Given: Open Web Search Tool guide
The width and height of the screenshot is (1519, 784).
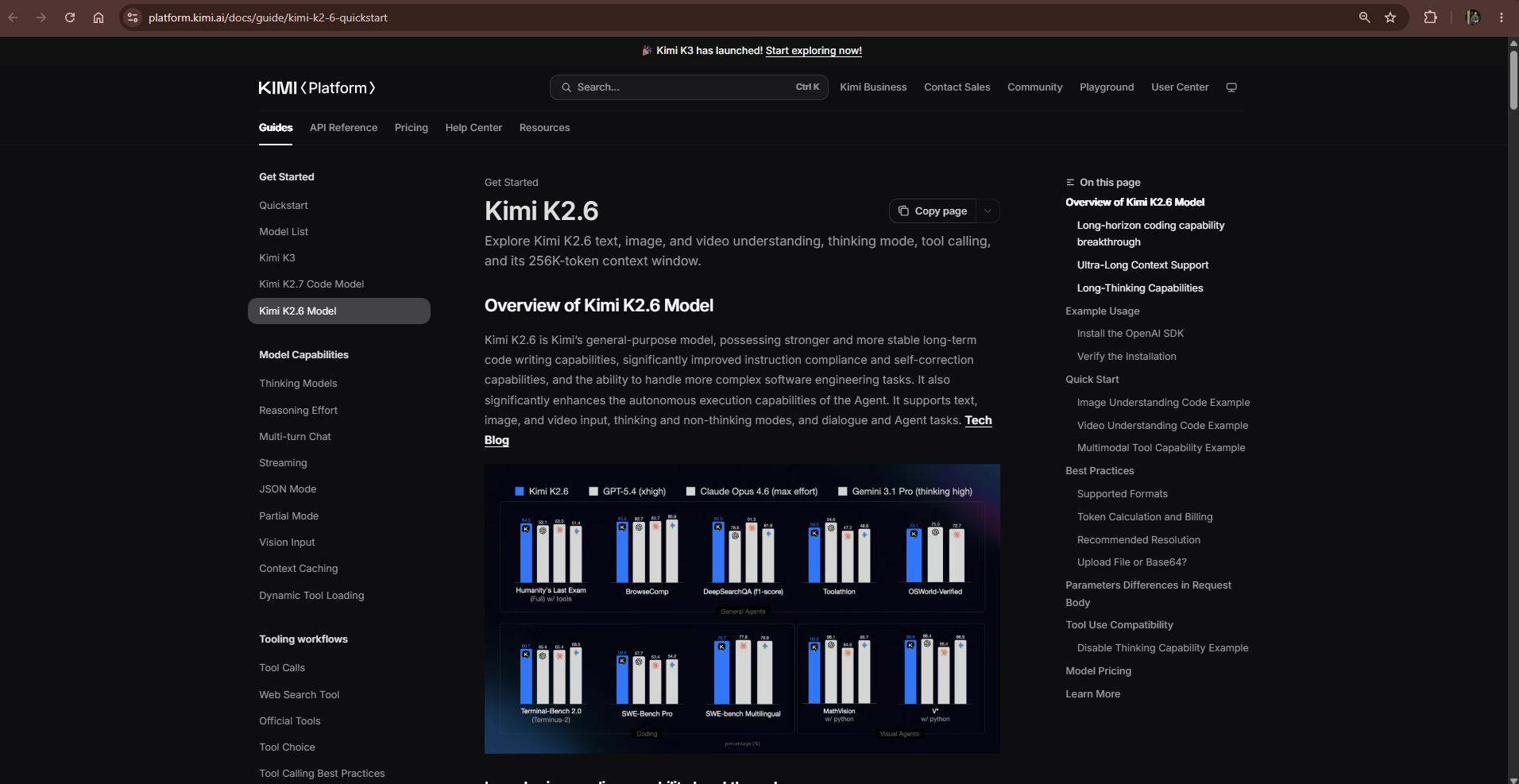Looking at the screenshot, I should click(x=300, y=695).
